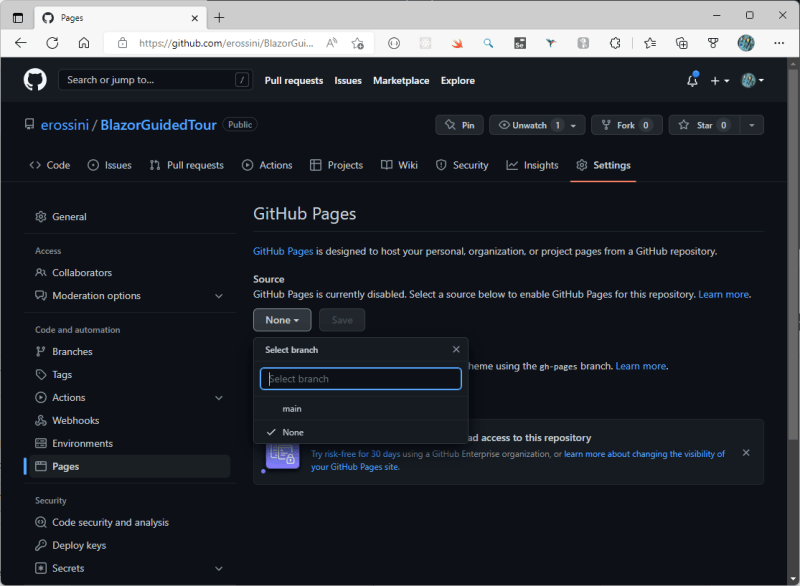This screenshot has width=800, height=586.
Task: Choose the main branch option
Action: click(361, 409)
